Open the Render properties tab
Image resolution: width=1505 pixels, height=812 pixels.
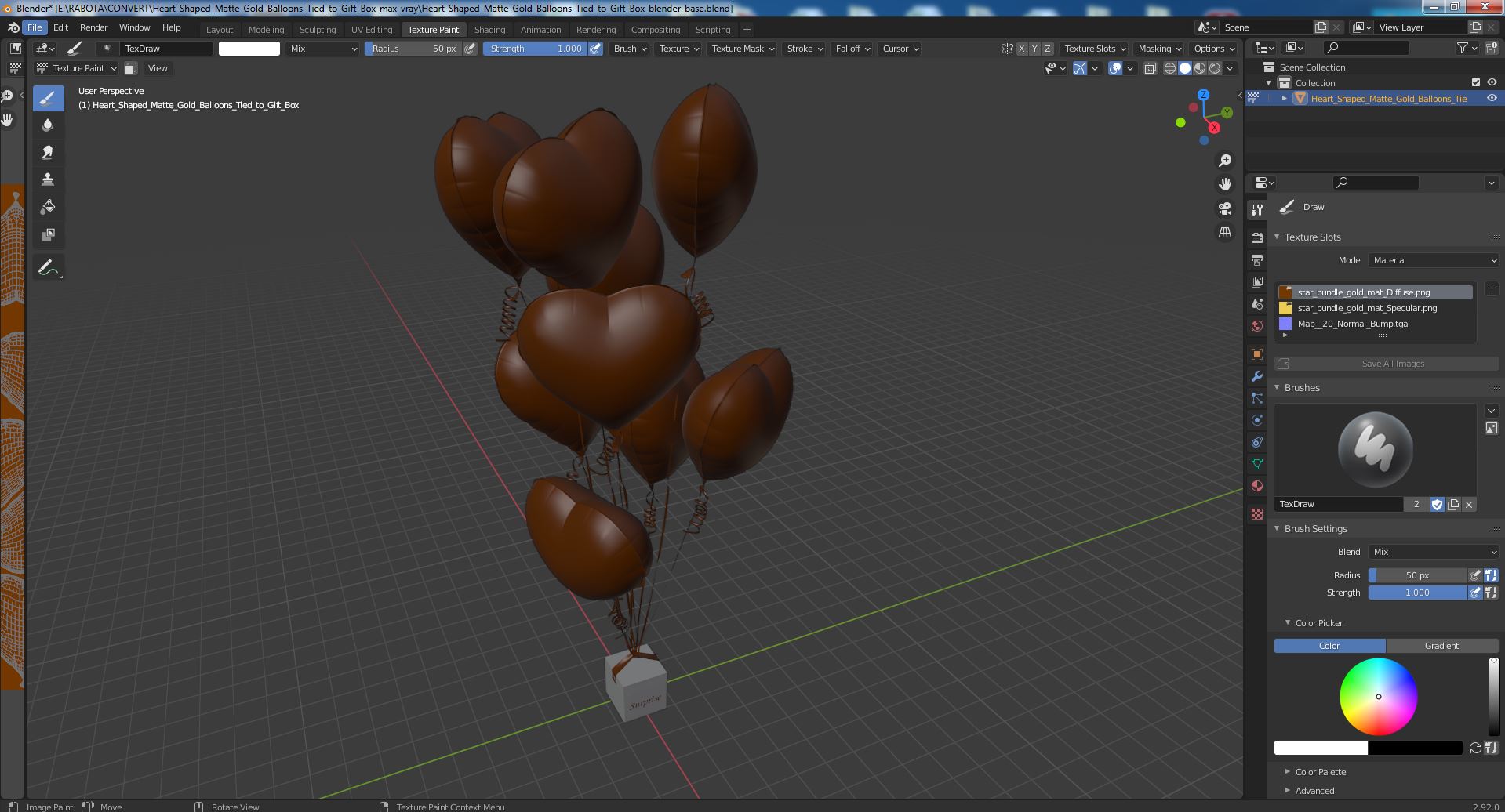coord(1257,237)
